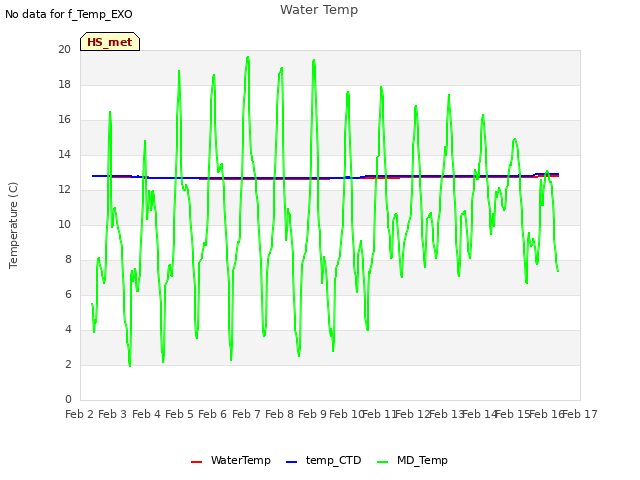Image resolution: width=640 pixels, height=480 pixels.
Task: Click the highest green MD_Temp peak near Feb 7
Action: coord(248,57)
